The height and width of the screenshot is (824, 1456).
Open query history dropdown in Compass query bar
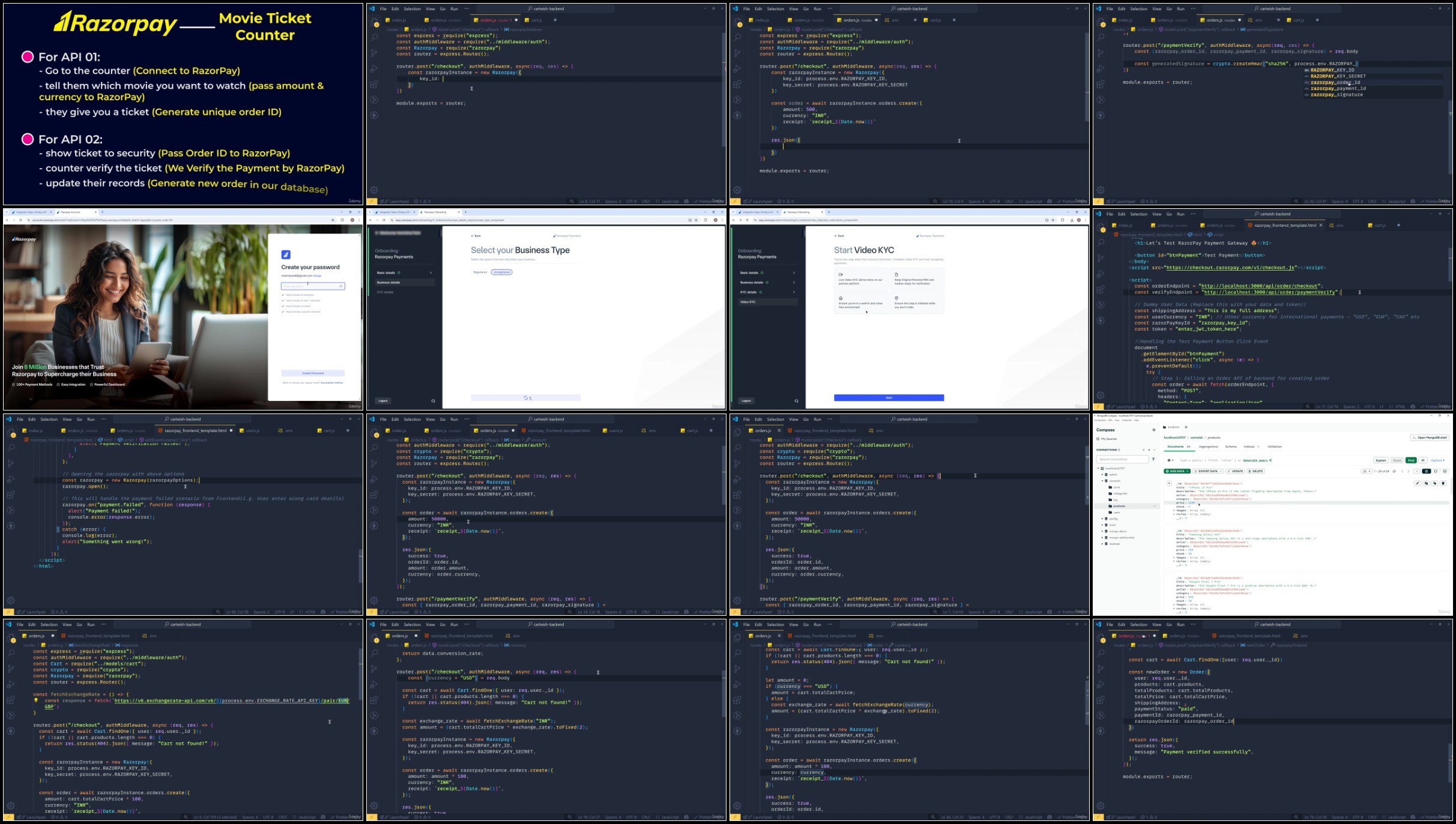point(1170,460)
